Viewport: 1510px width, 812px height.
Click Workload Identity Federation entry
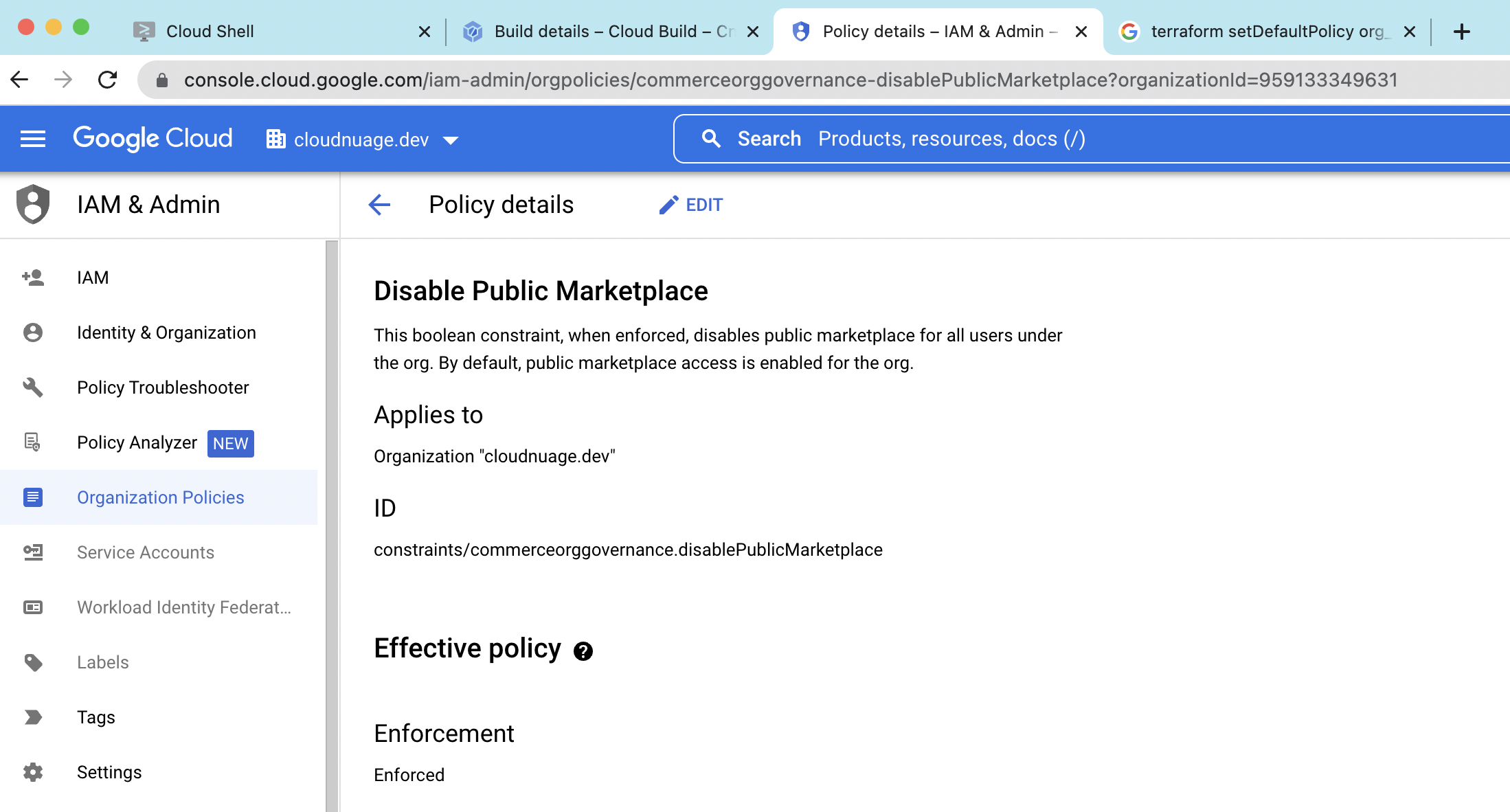tap(183, 607)
